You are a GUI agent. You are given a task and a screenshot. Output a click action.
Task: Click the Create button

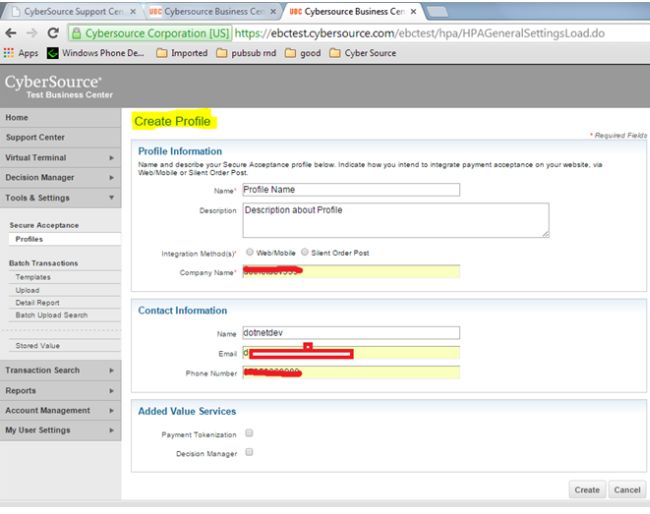pyautogui.click(x=587, y=490)
